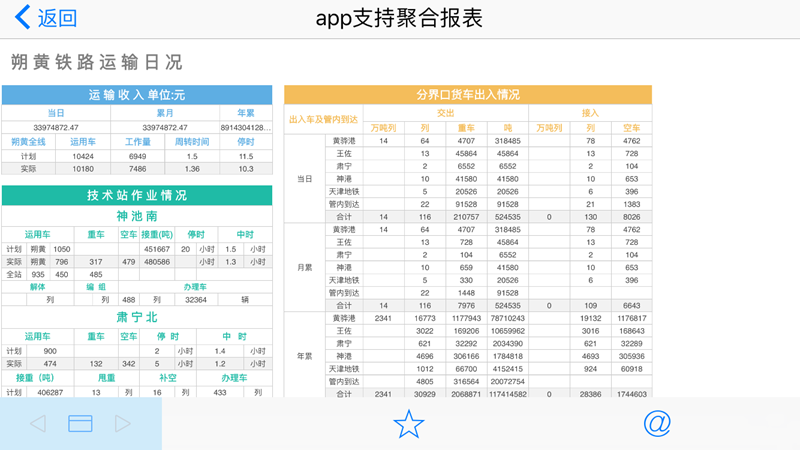Tap the dwell time value 10.3

[x=246, y=169]
